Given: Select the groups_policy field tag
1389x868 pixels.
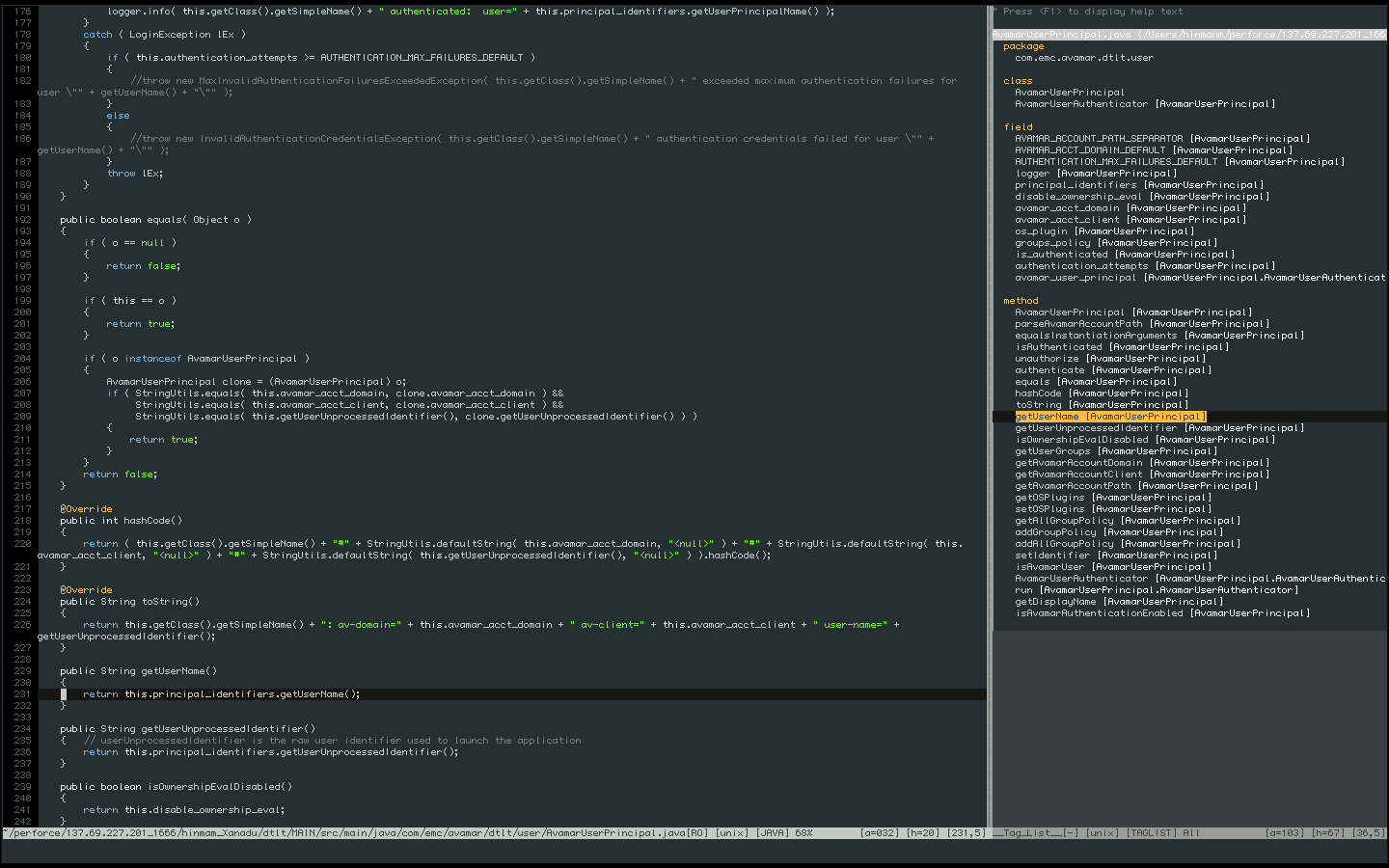Looking at the screenshot, I should pyautogui.click(x=1116, y=243).
